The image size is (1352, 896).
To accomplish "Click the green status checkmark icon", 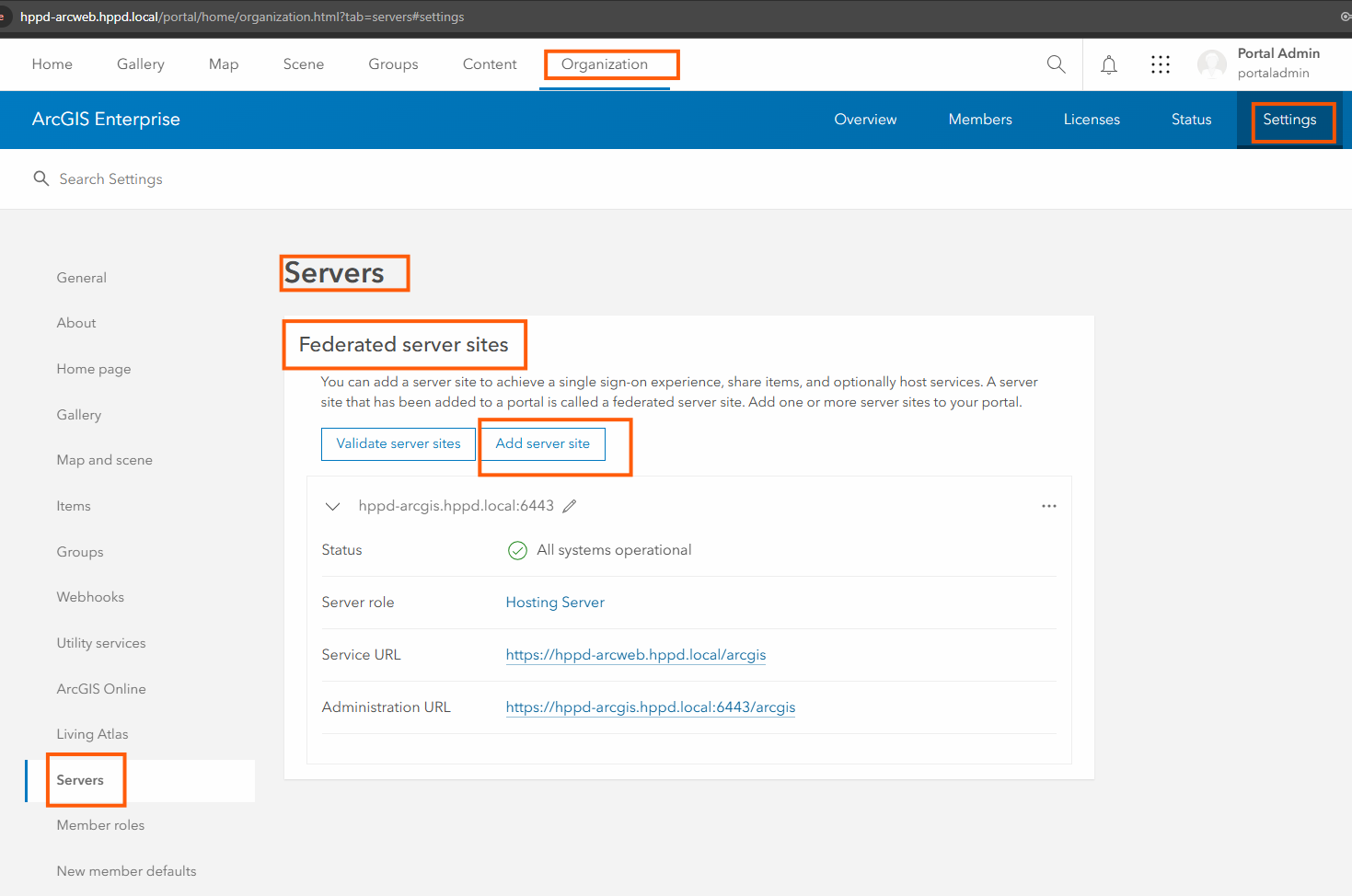I will click(517, 550).
